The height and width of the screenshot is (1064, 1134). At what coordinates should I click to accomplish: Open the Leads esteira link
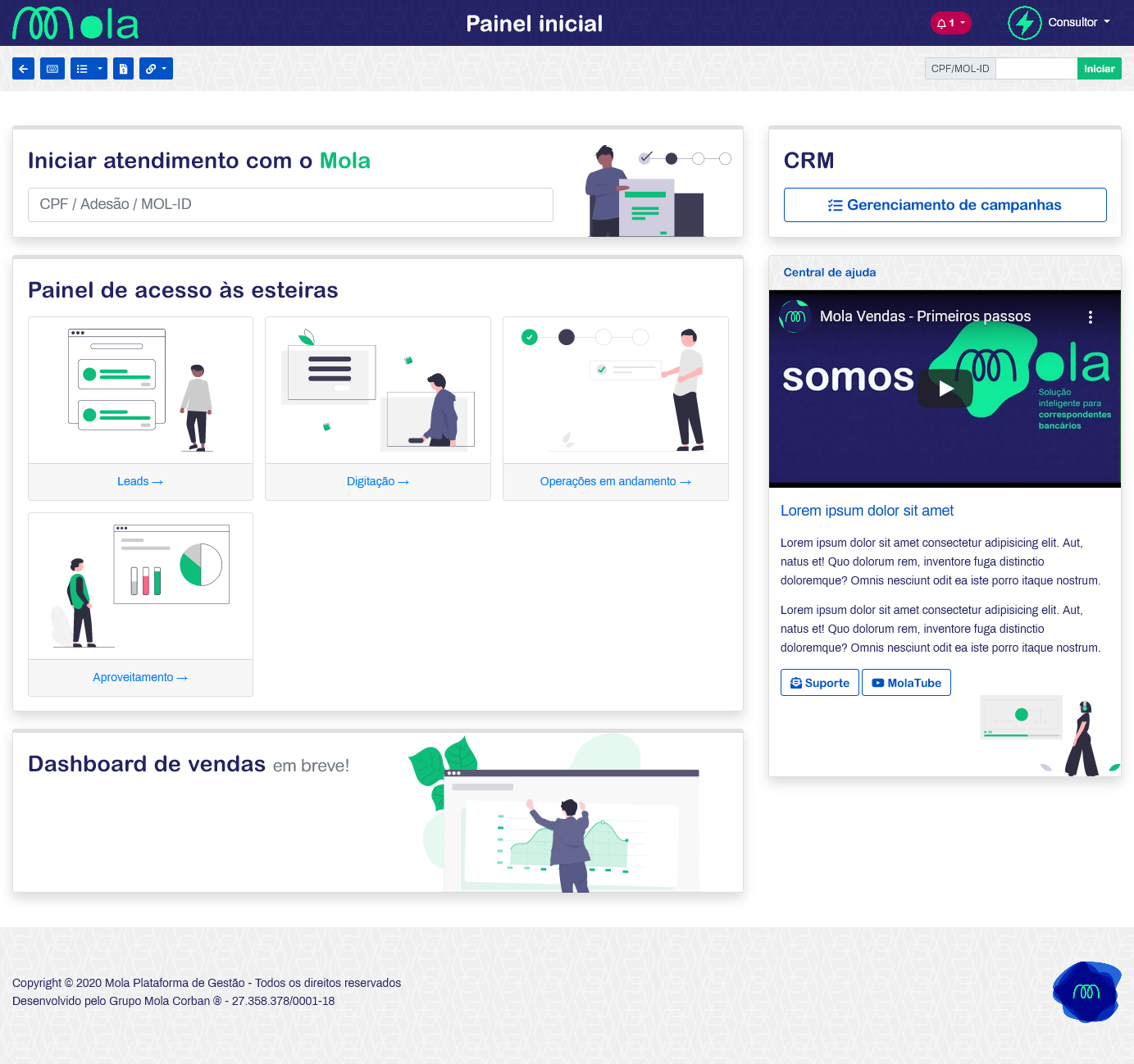click(140, 482)
